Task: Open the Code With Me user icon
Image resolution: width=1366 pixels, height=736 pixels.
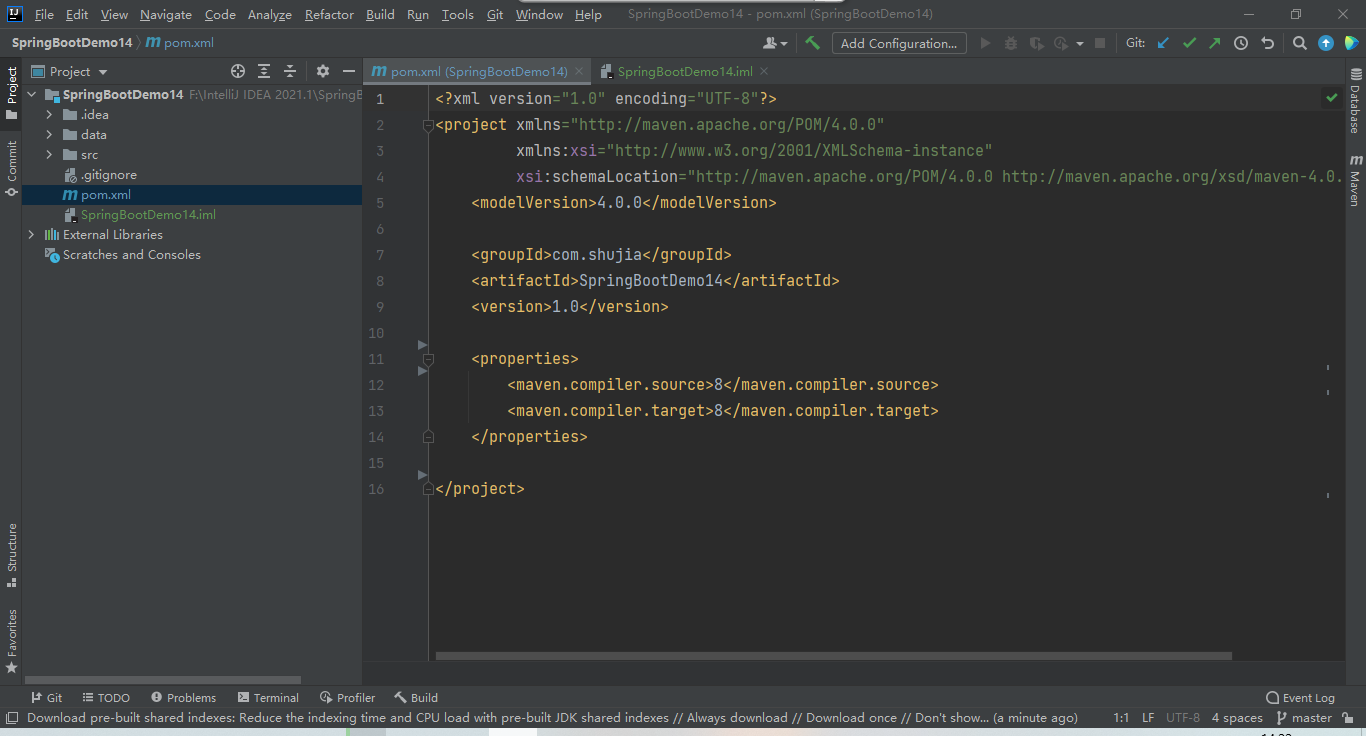Action: (x=775, y=43)
